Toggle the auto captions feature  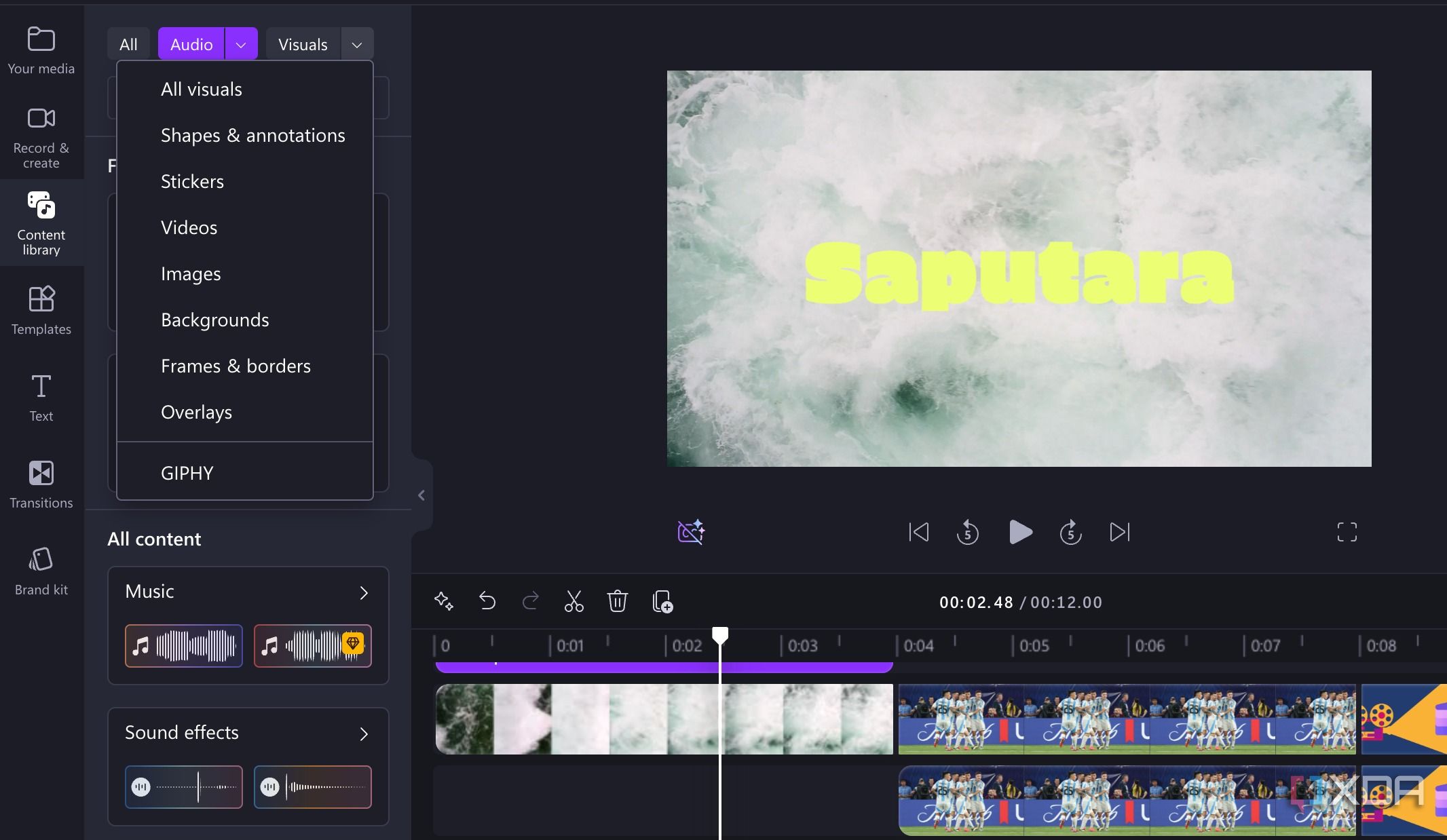tap(690, 532)
